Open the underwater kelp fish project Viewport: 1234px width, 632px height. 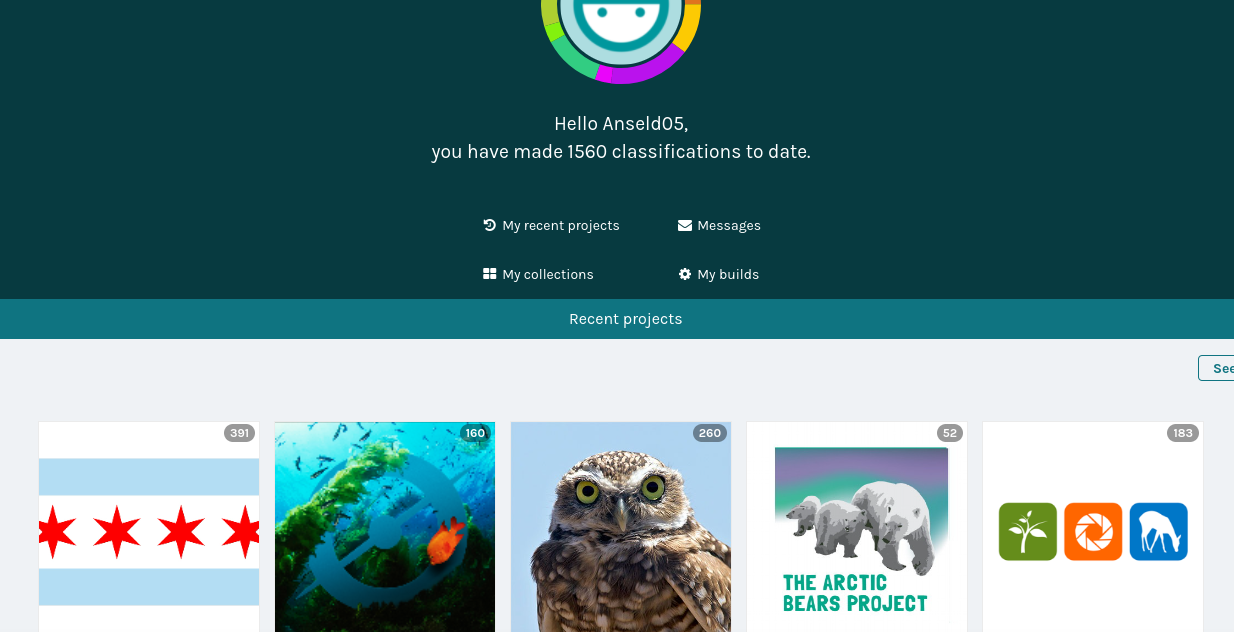(x=385, y=527)
